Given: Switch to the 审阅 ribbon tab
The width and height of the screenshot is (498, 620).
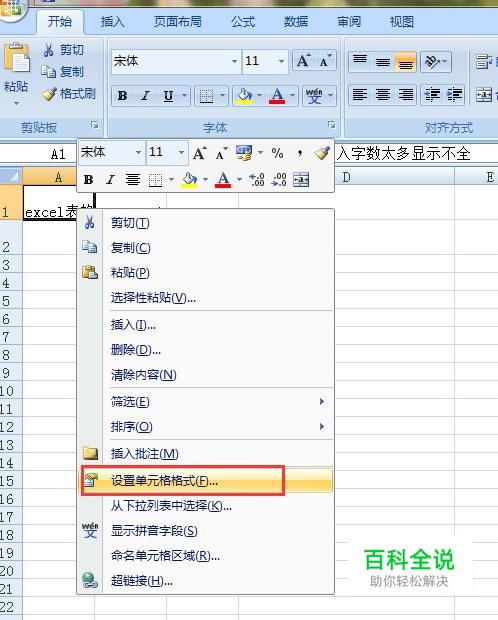Looking at the screenshot, I should (x=349, y=21).
